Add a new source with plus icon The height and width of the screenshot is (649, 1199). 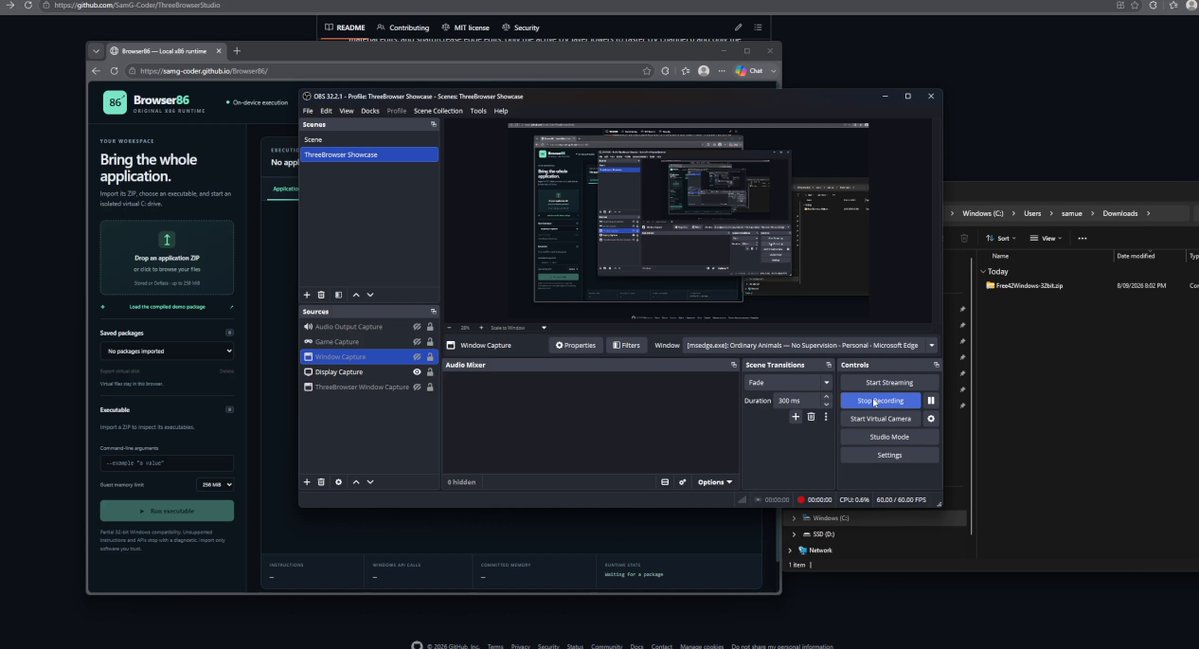[x=307, y=482]
